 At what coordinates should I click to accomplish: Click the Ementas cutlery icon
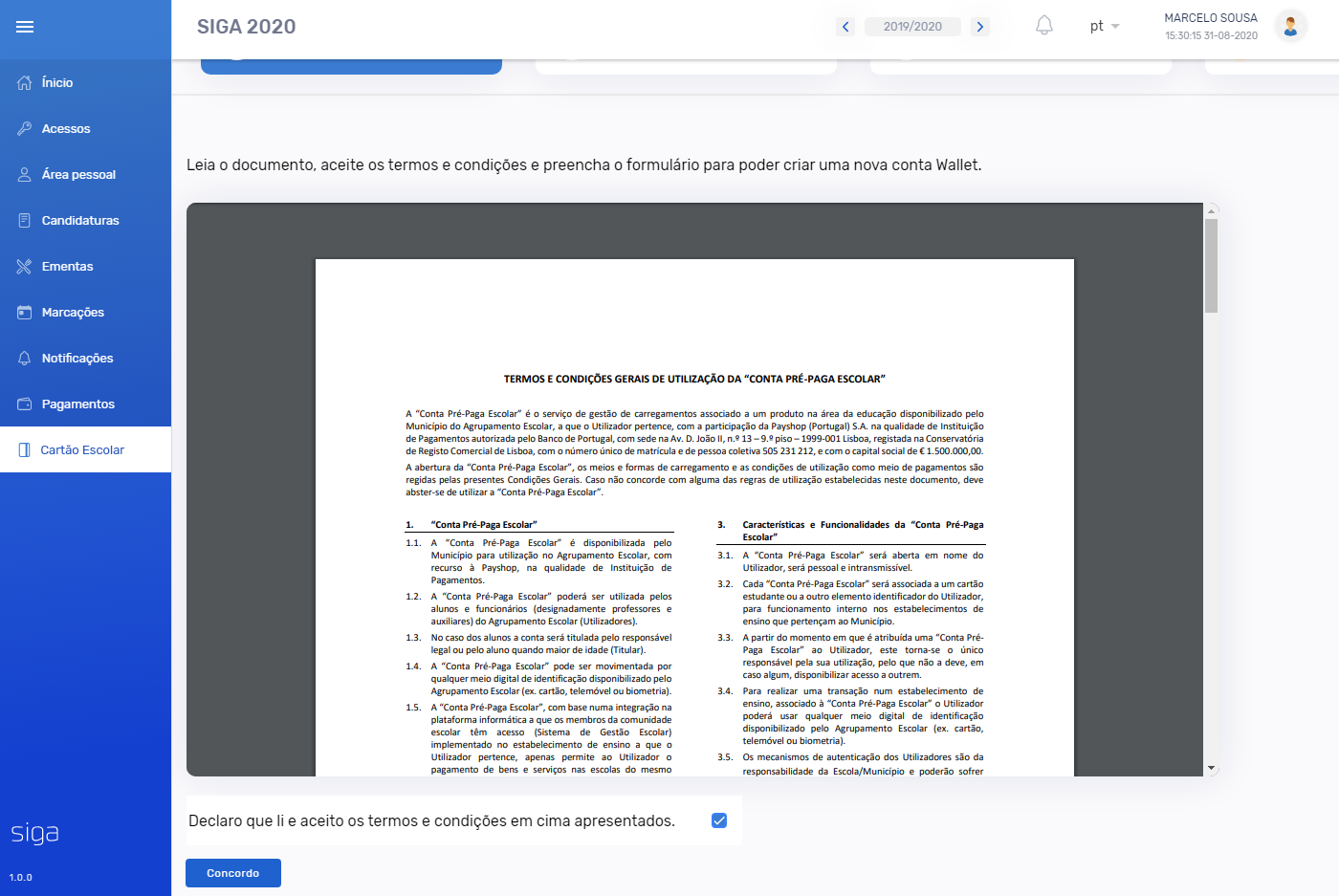(25, 267)
